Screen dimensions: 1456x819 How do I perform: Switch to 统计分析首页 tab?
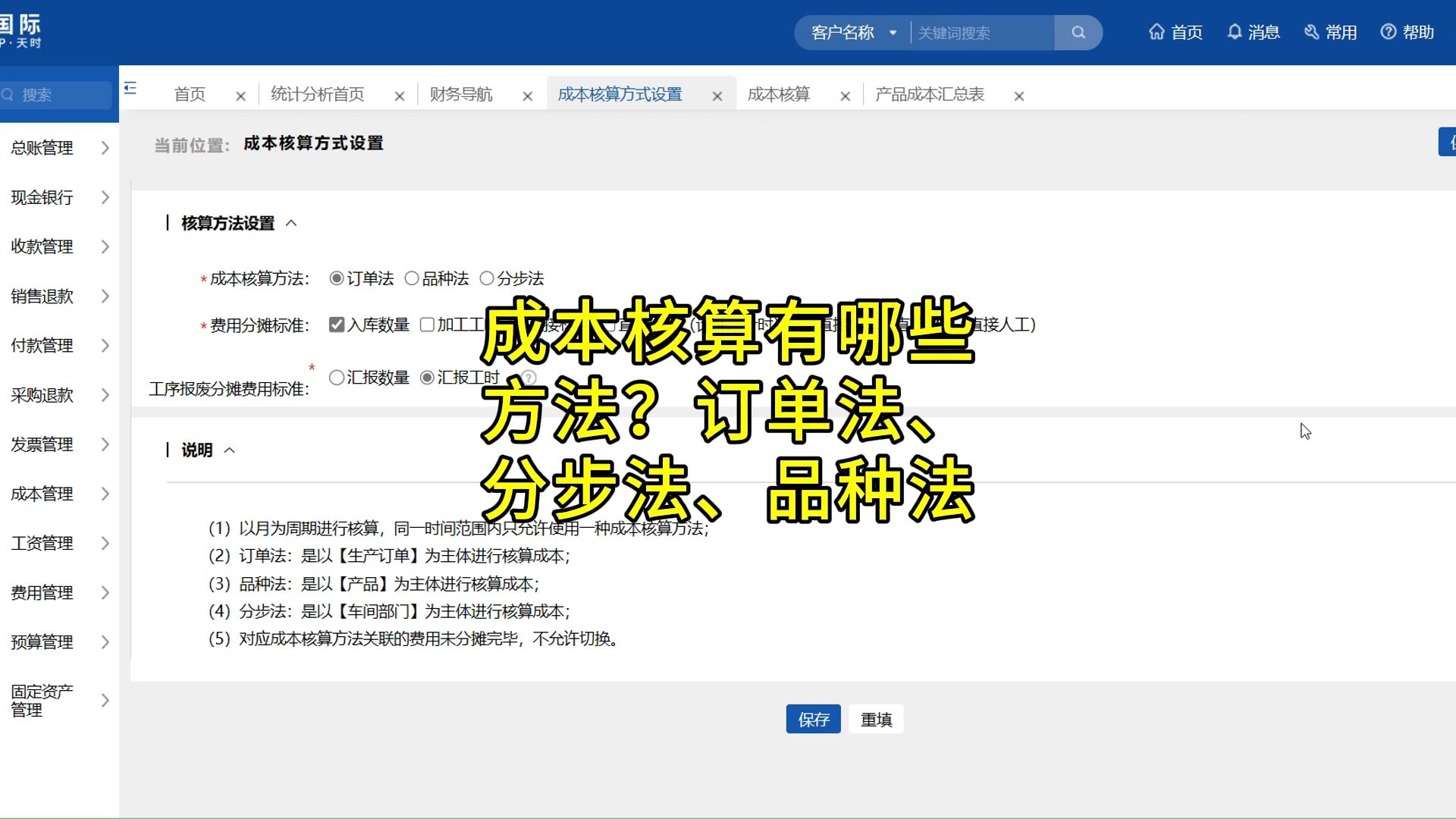(x=318, y=95)
